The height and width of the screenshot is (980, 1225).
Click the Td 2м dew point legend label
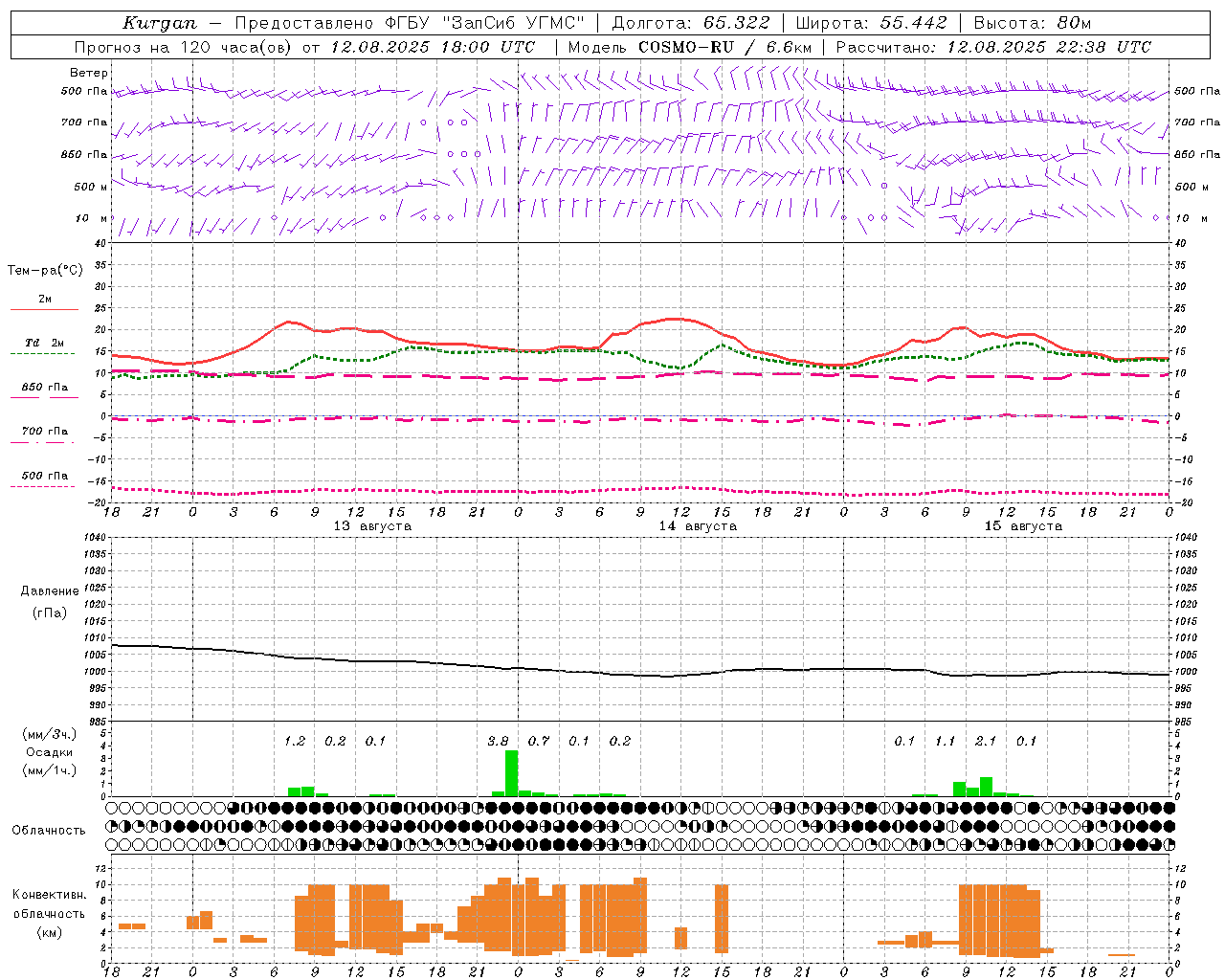click(45, 343)
